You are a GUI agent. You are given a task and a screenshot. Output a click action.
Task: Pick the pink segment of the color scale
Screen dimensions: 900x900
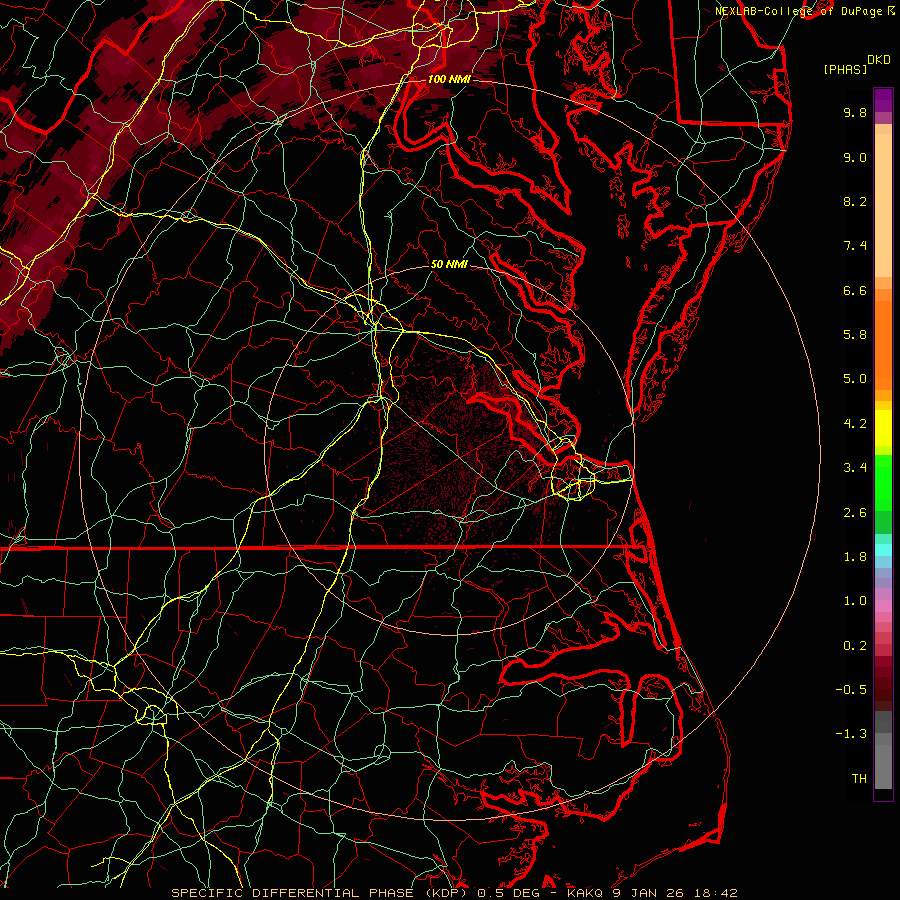(883, 606)
